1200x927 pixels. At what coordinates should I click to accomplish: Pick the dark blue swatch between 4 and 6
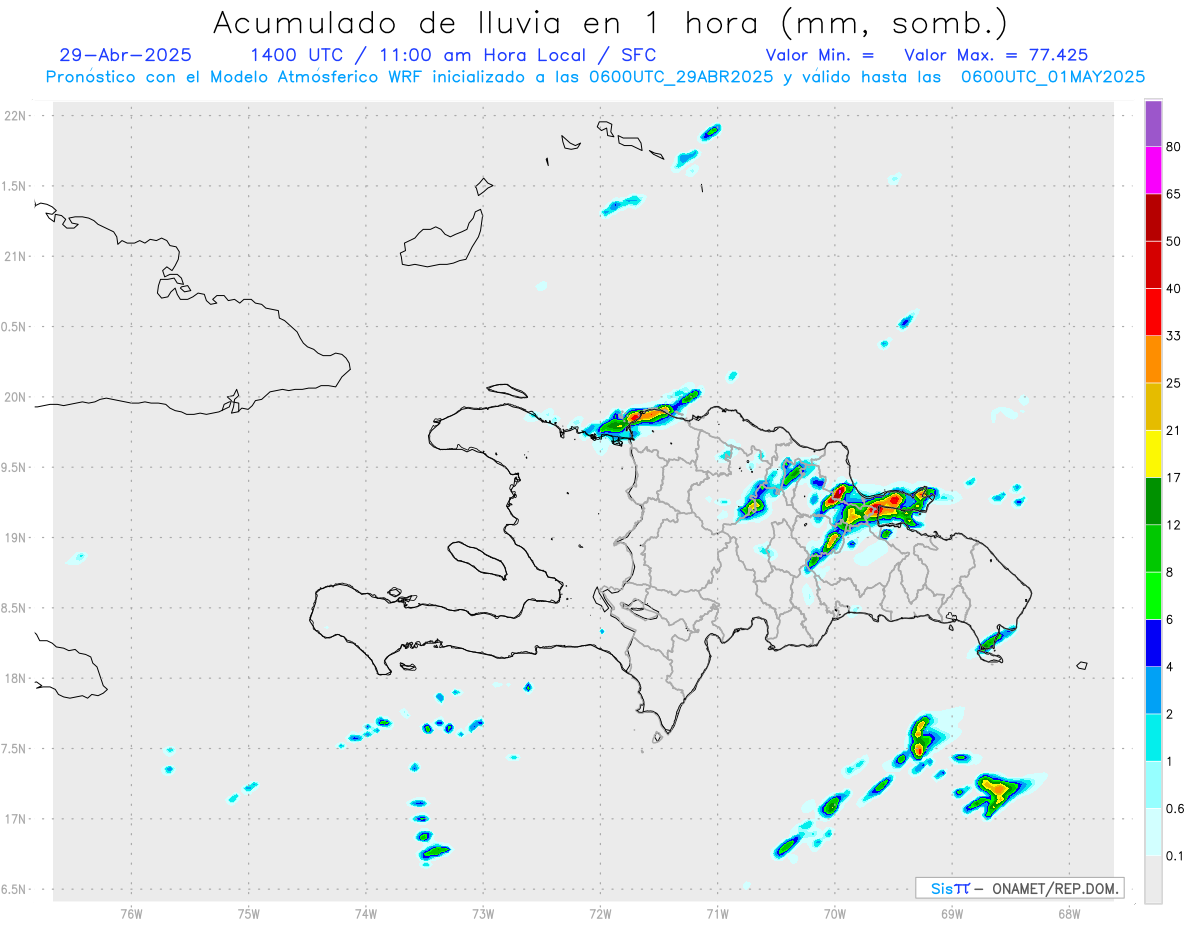coord(1153,642)
